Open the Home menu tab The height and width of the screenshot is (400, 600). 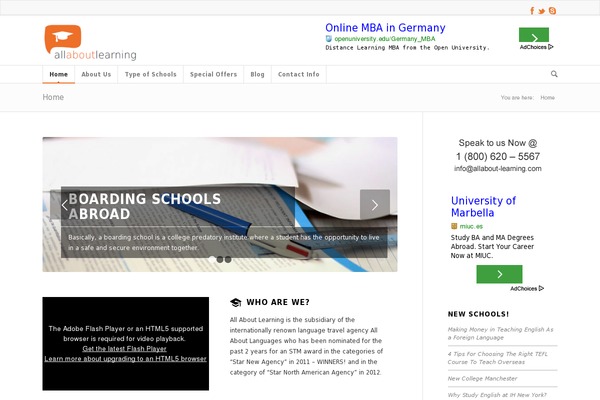(59, 74)
